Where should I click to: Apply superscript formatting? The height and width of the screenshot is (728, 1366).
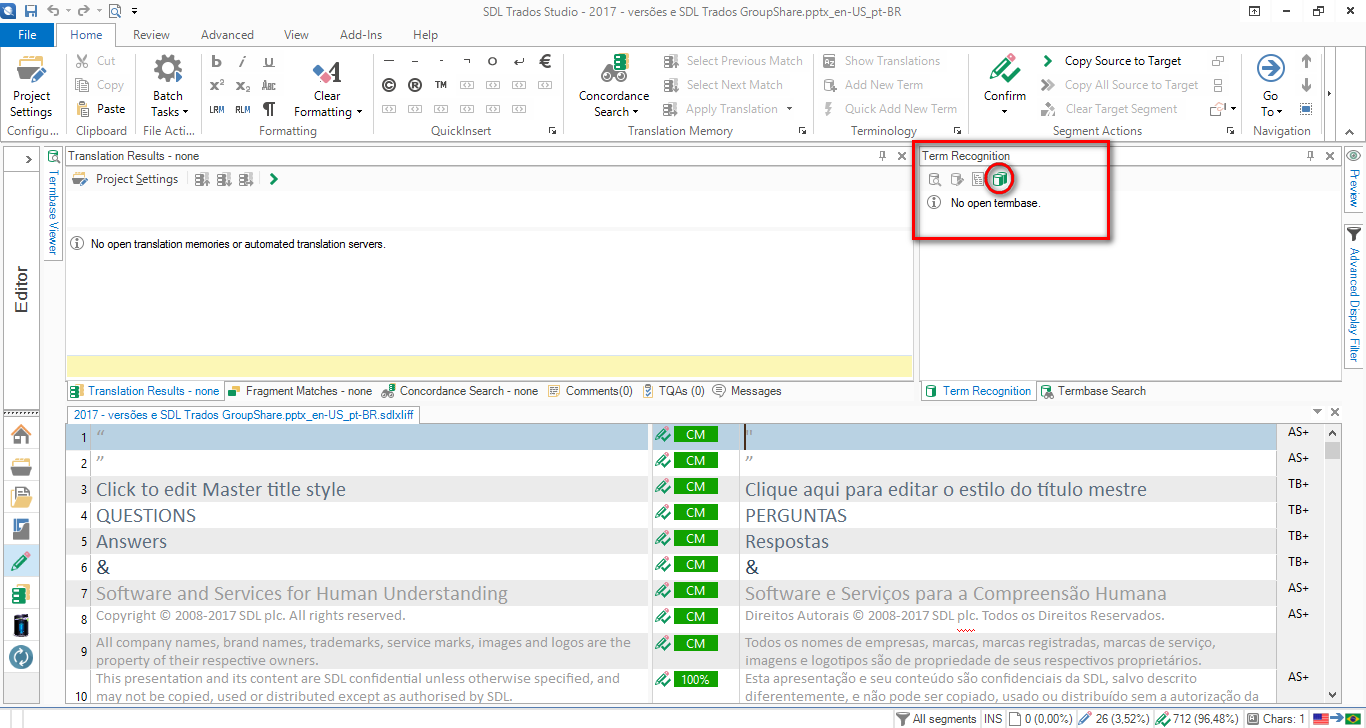coord(217,85)
